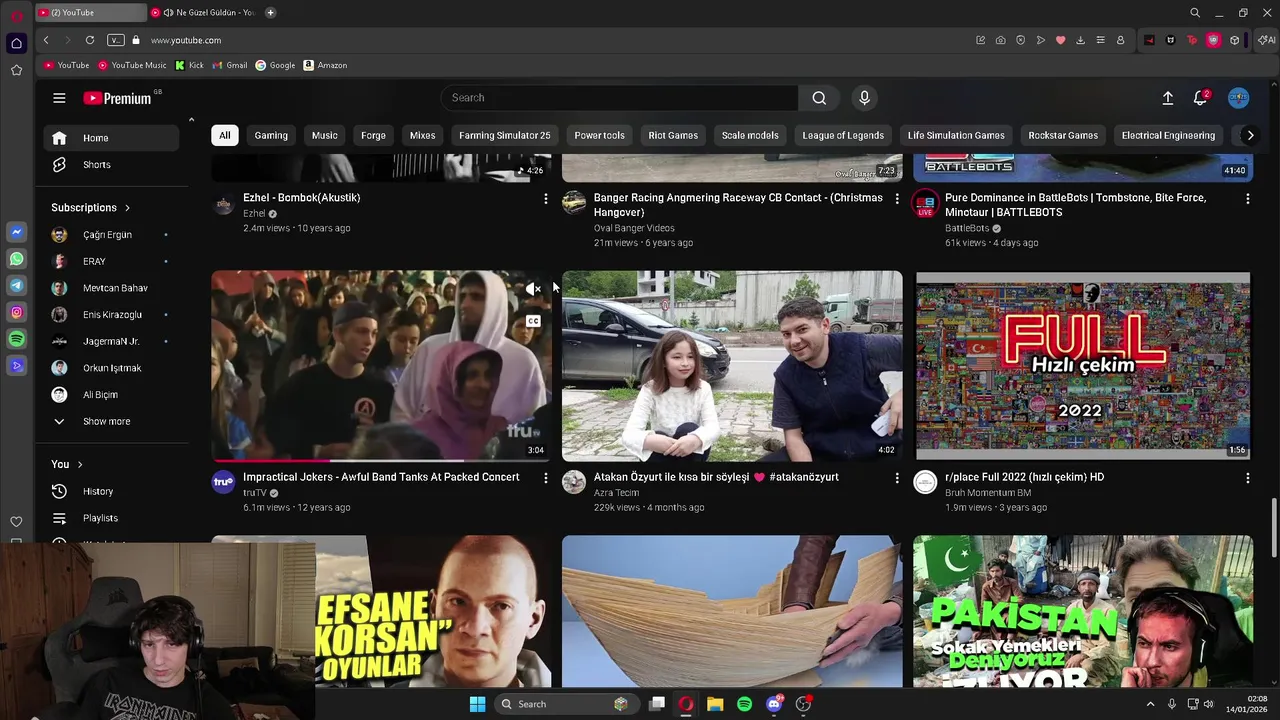Open options menu for r/place Full 2022 video

tap(1247, 479)
